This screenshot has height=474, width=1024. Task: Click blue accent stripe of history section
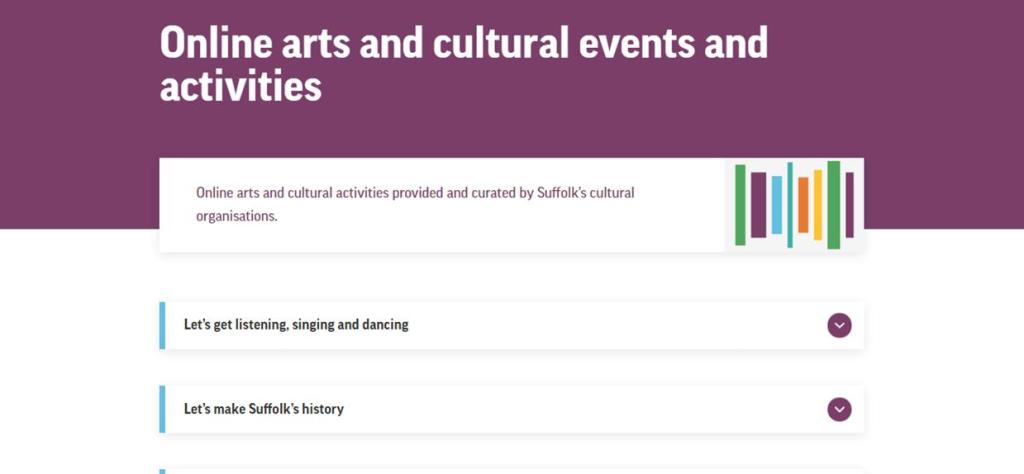(x=162, y=409)
